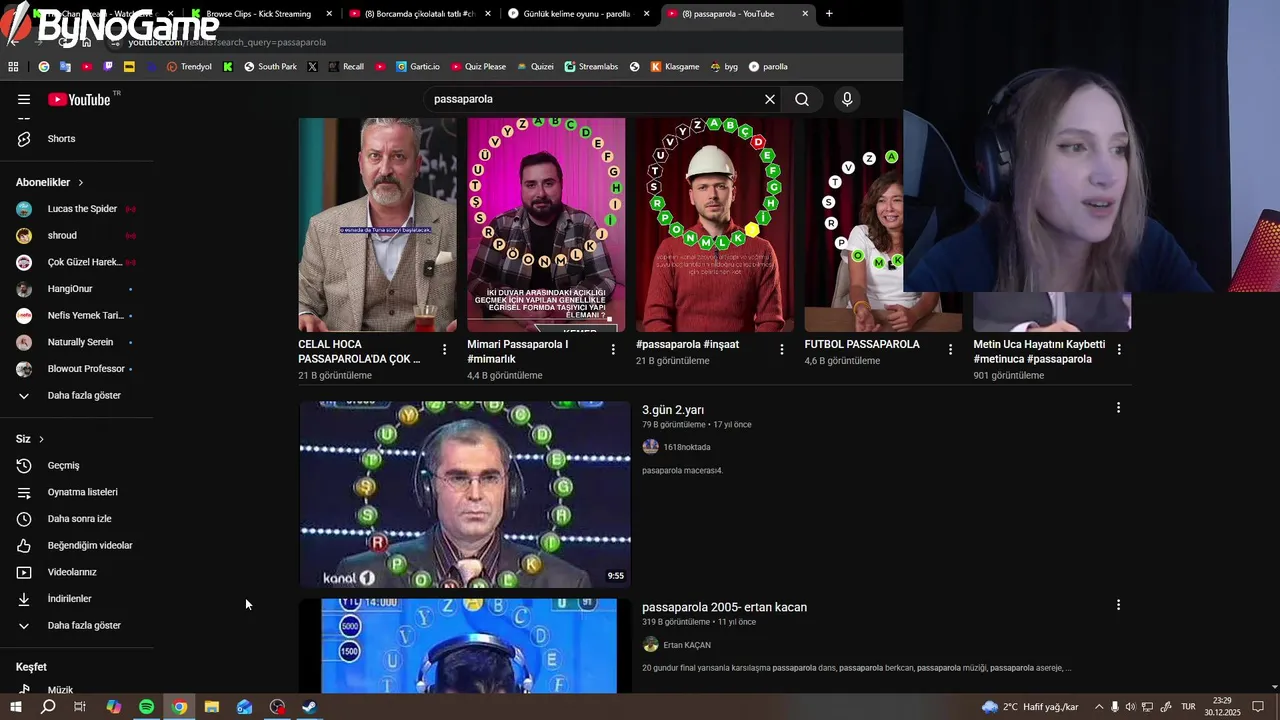Switch to Günlük kelime oyunu tab

pos(577,14)
